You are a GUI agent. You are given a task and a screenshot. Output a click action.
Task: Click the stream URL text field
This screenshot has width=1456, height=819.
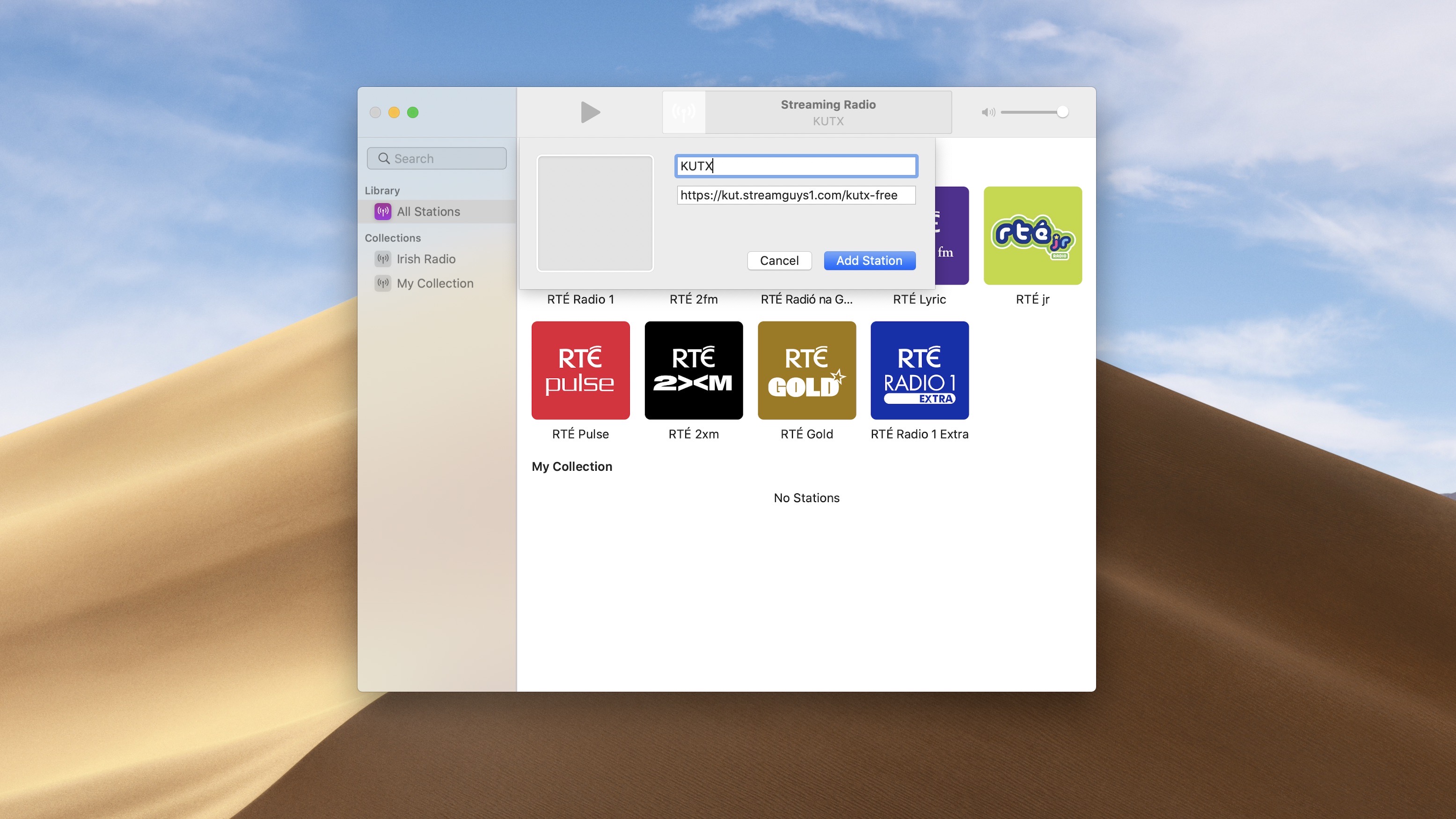796,196
